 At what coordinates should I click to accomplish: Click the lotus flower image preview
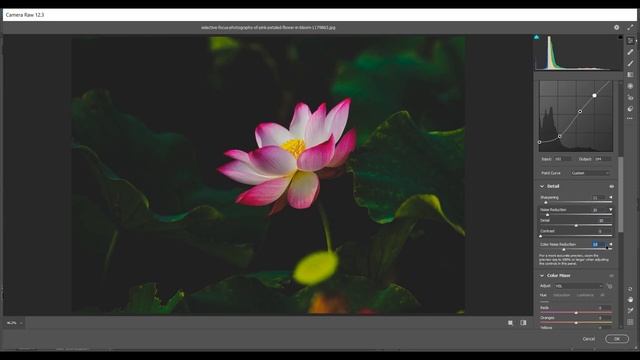click(x=268, y=175)
